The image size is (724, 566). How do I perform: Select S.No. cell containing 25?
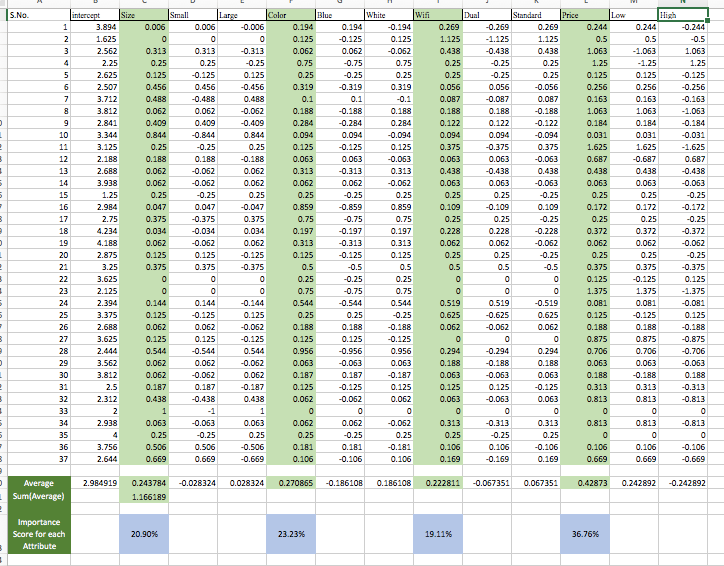39,315
